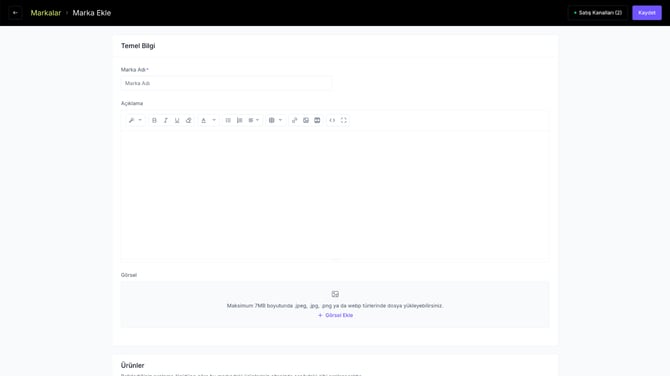Apply underline formatting in editor

tap(177, 120)
